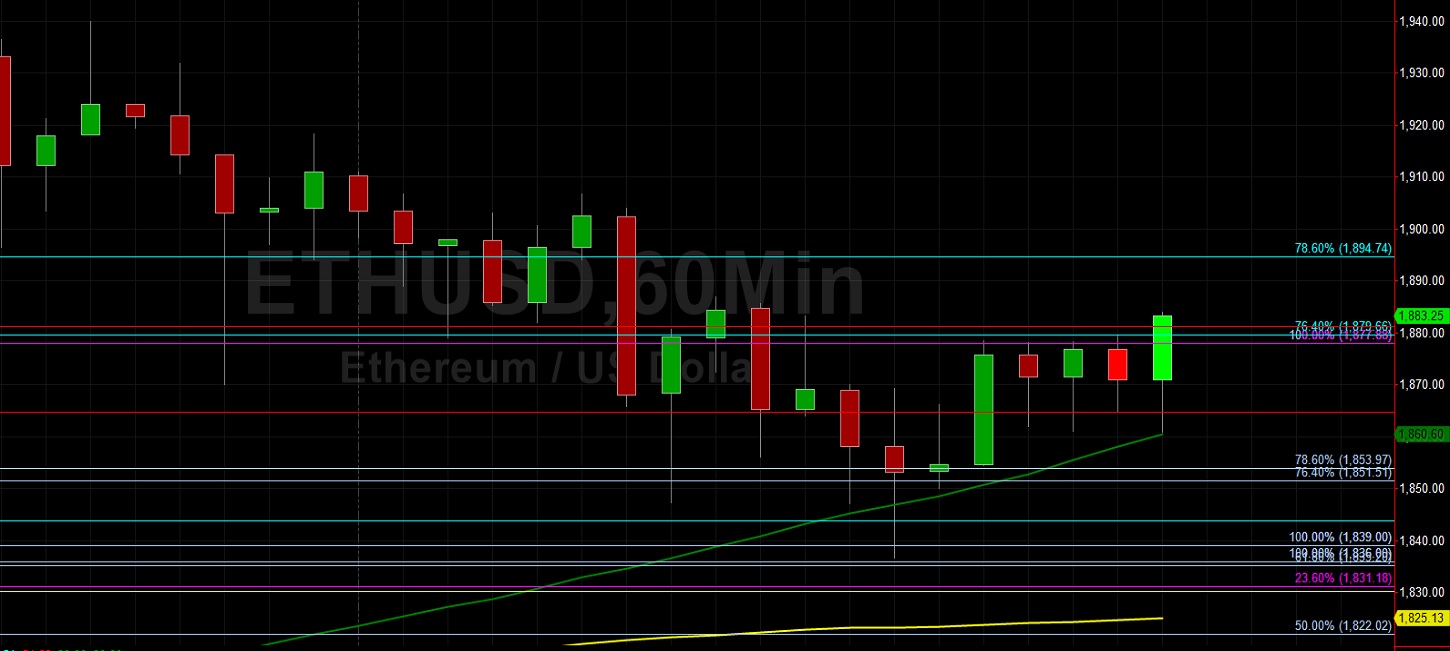Click the 1,940.00 price axis label
Screen dimensions: 1450x651
point(1423,21)
